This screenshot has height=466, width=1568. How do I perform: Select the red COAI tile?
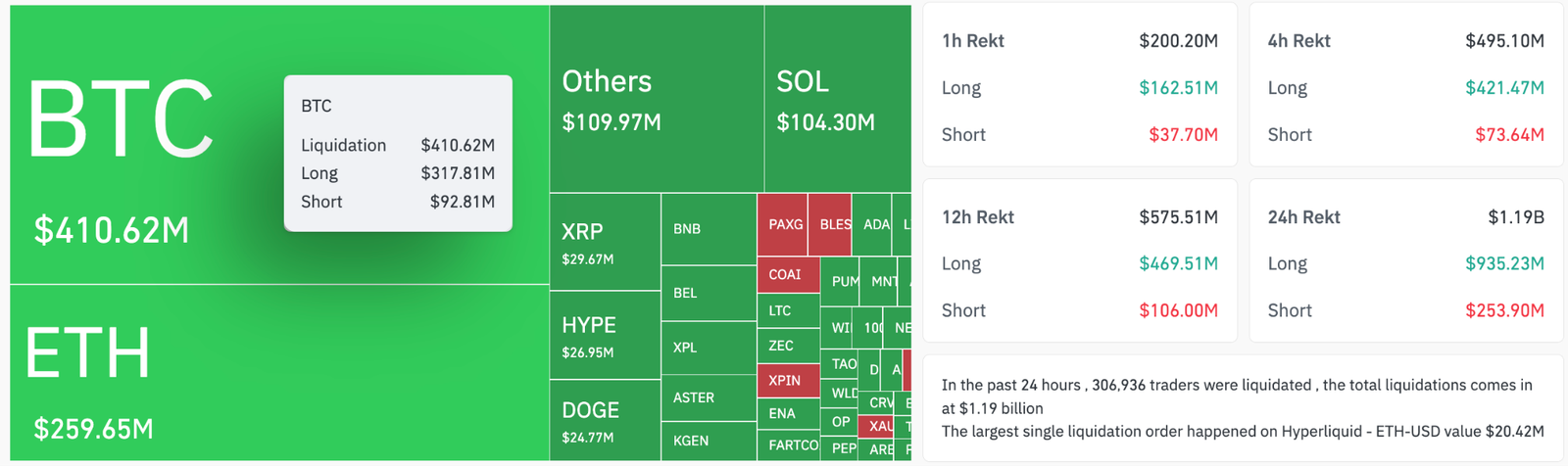click(x=787, y=275)
